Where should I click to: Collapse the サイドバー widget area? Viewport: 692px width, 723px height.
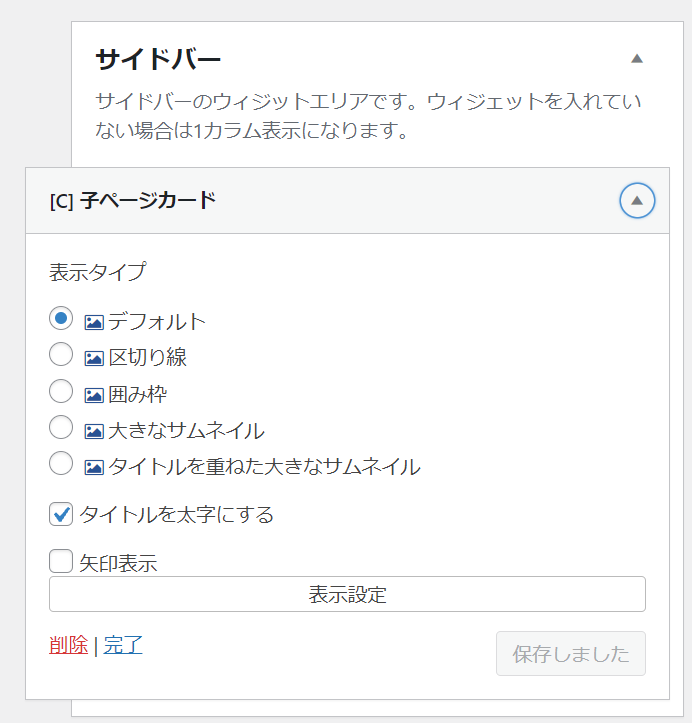637,59
